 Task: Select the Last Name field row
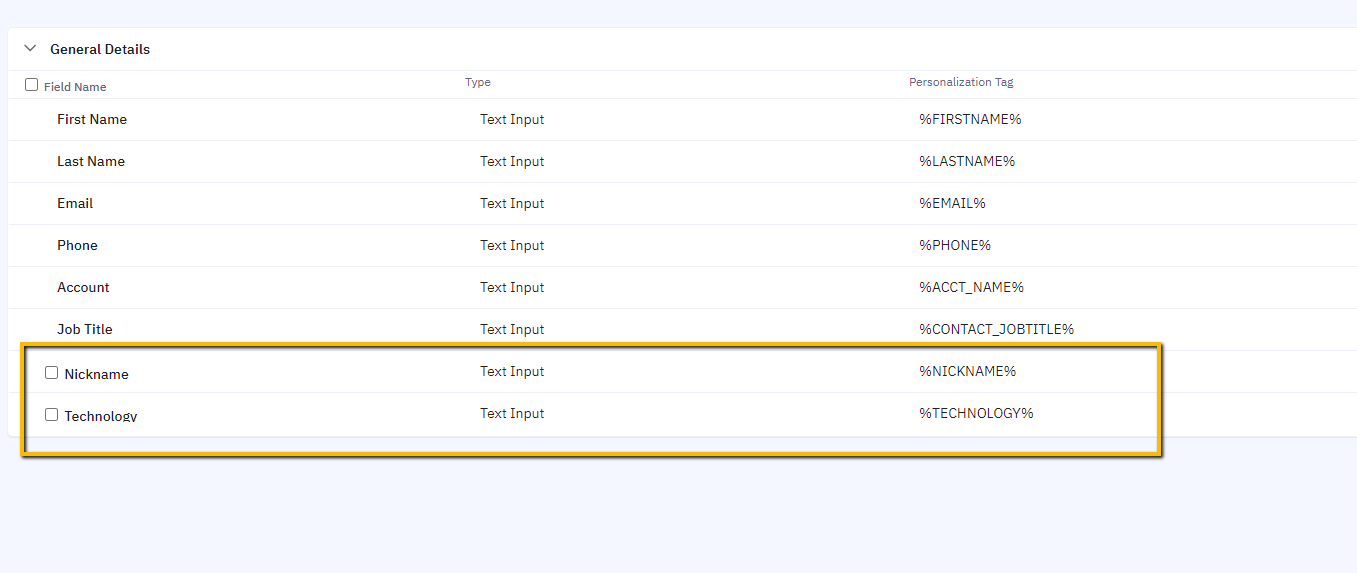pyautogui.click(x=682, y=161)
